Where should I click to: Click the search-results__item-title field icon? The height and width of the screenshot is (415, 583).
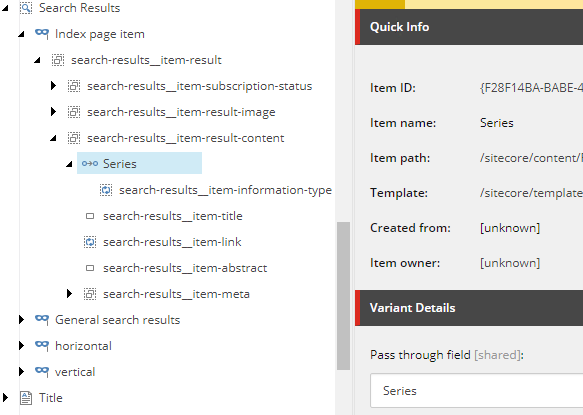(x=90, y=216)
